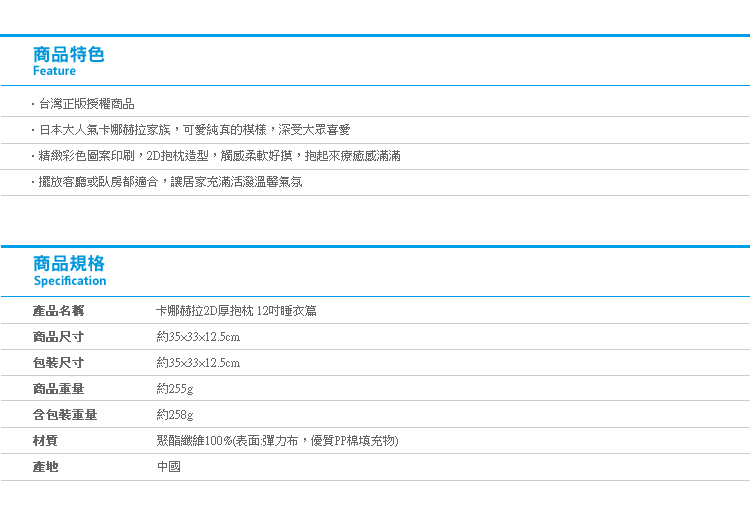750x515 pixels.
Task: Select the origin value 中國
Action: [x=169, y=466]
